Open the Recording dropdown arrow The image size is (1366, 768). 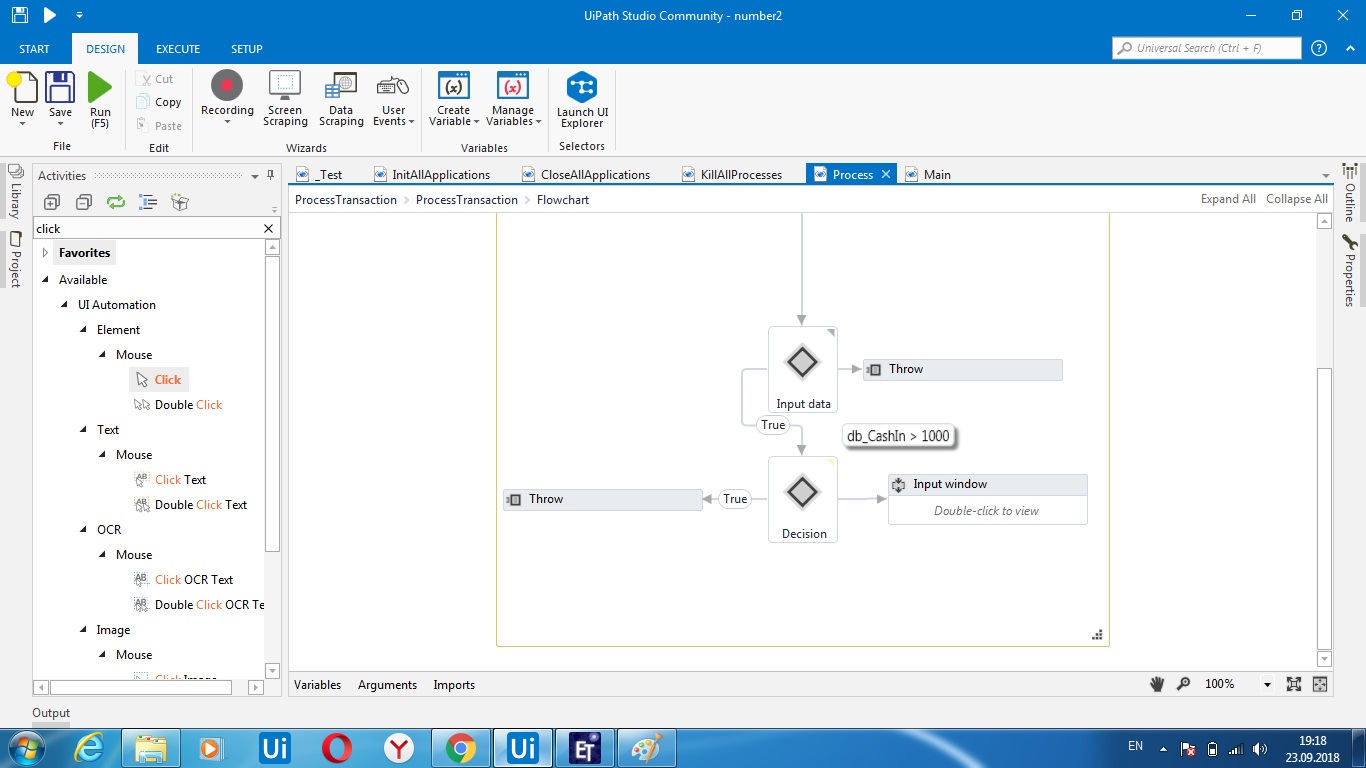click(227, 123)
